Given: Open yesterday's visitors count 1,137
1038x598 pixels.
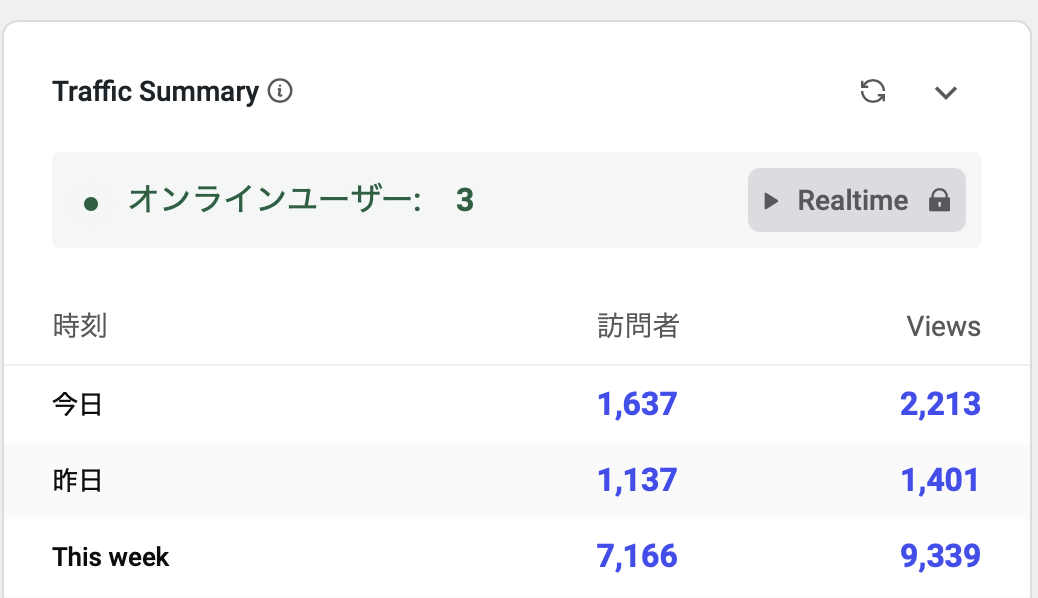Looking at the screenshot, I should [637, 480].
